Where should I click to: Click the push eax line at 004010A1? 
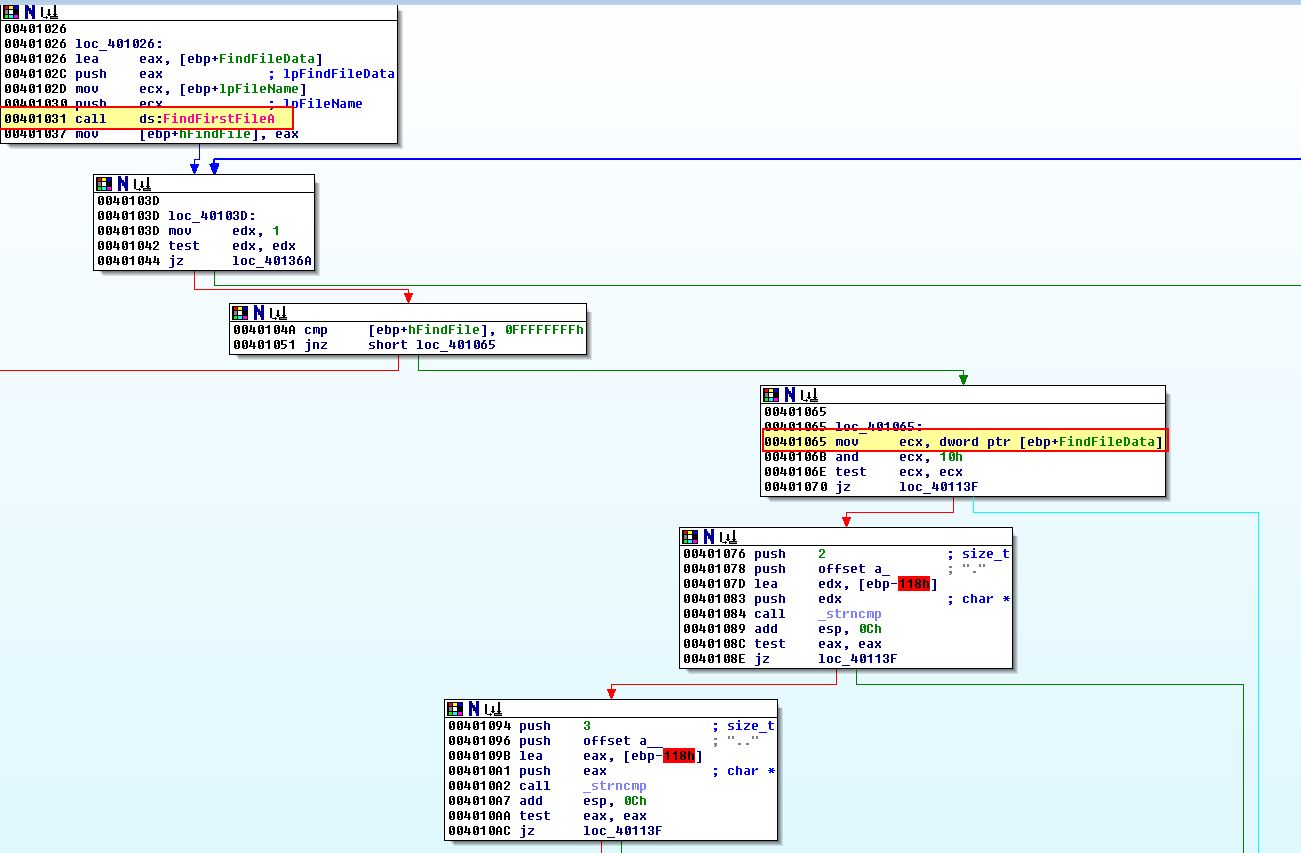(x=527, y=770)
